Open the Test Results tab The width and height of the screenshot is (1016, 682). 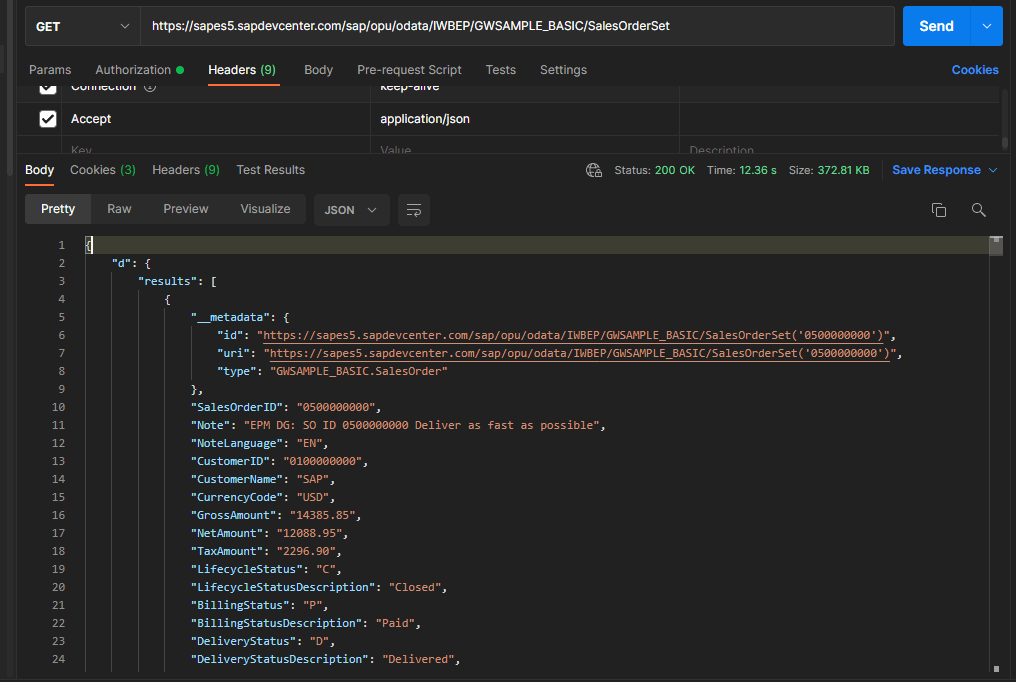[x=270, y=170]
